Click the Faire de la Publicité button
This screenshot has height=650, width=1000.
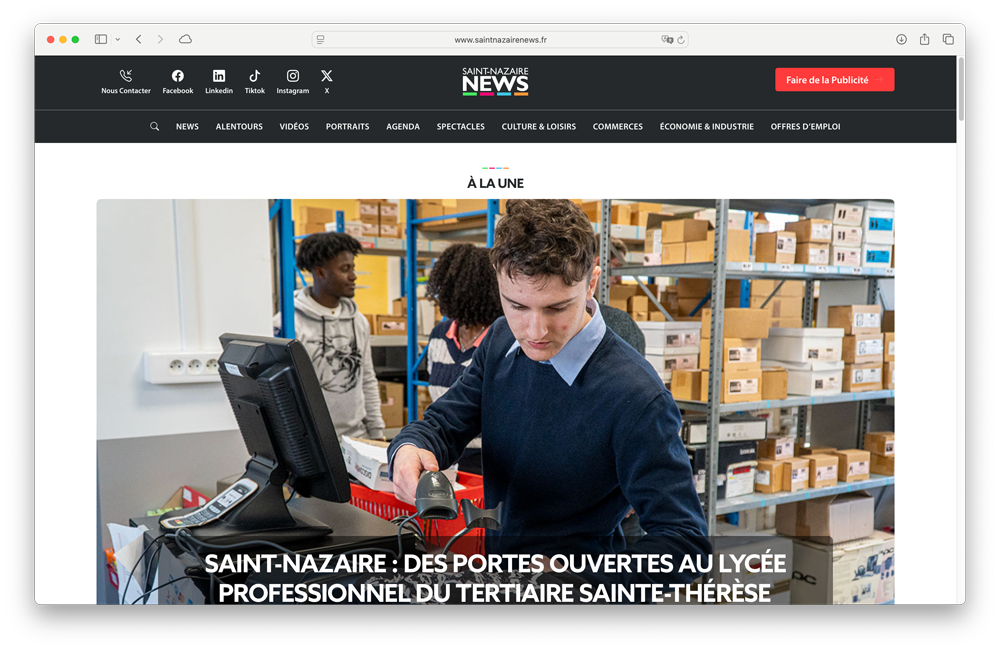point(835,79)
